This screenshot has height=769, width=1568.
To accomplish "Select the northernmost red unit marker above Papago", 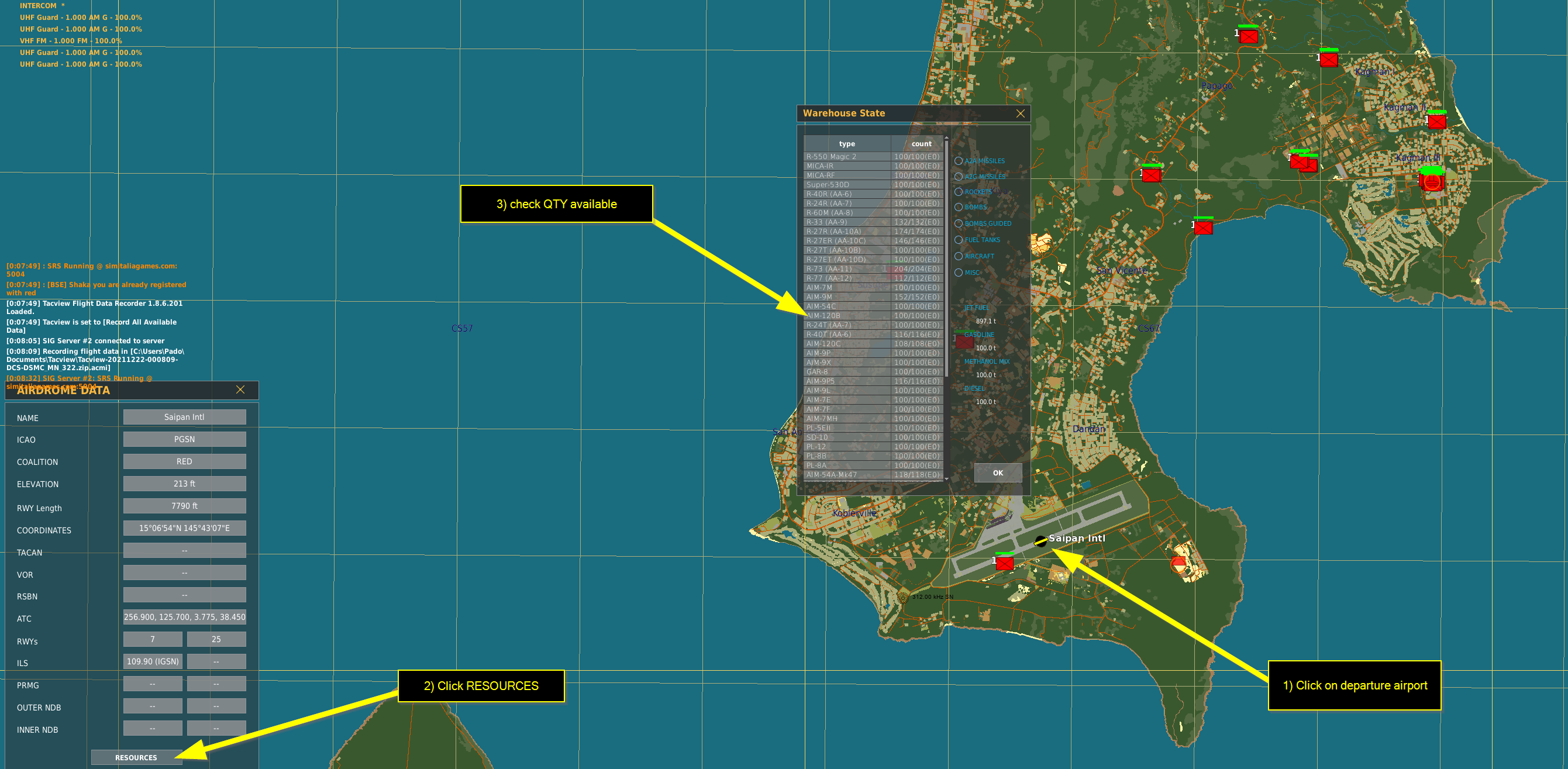I will [1249, 36].
